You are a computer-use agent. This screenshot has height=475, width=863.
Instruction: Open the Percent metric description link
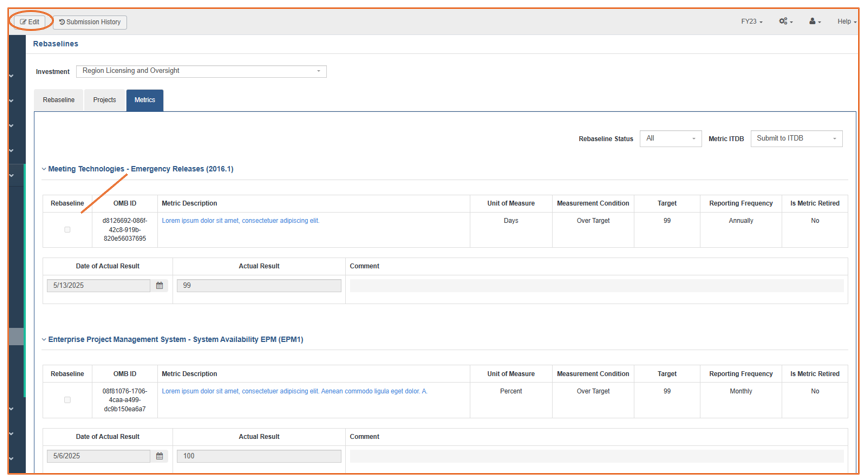(294, 391)
